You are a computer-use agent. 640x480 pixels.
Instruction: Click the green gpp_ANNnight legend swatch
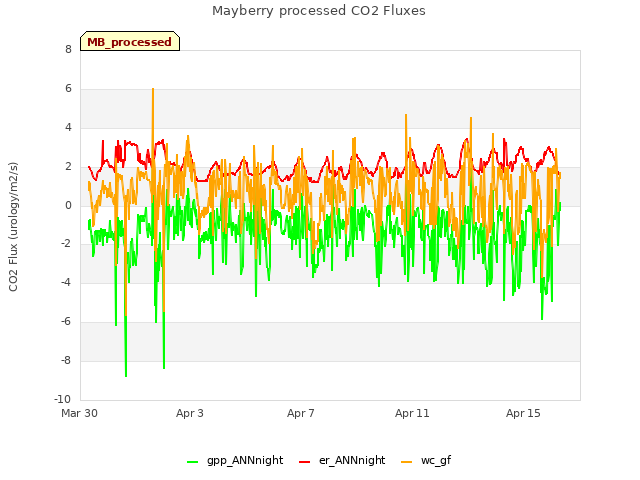pyautogui.click(x=192, y=462)
